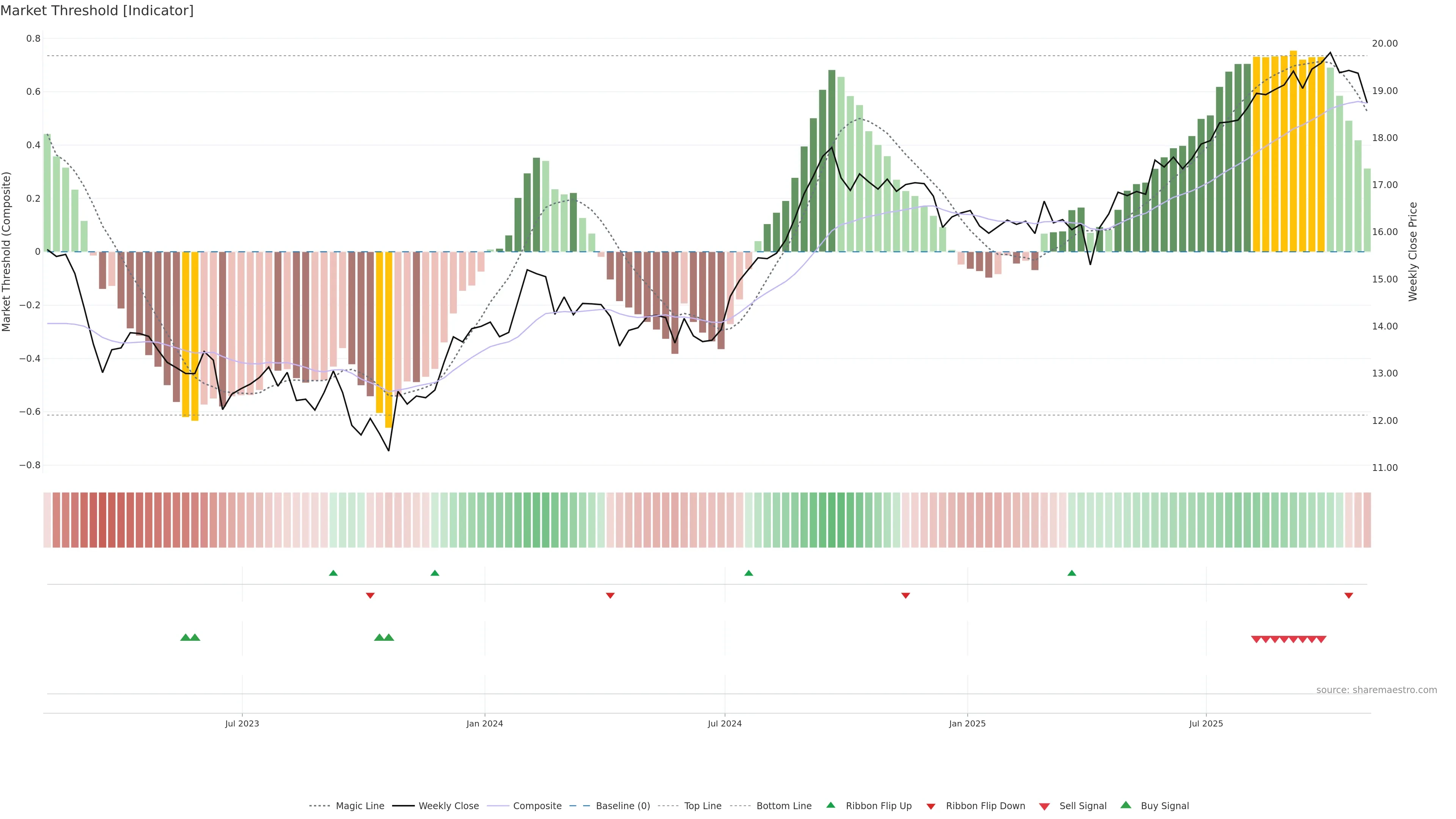This screenshot has width=1456, height=819.
Task: Click the last red ribbon flip down marker
Action: (x=1349, y=595)
